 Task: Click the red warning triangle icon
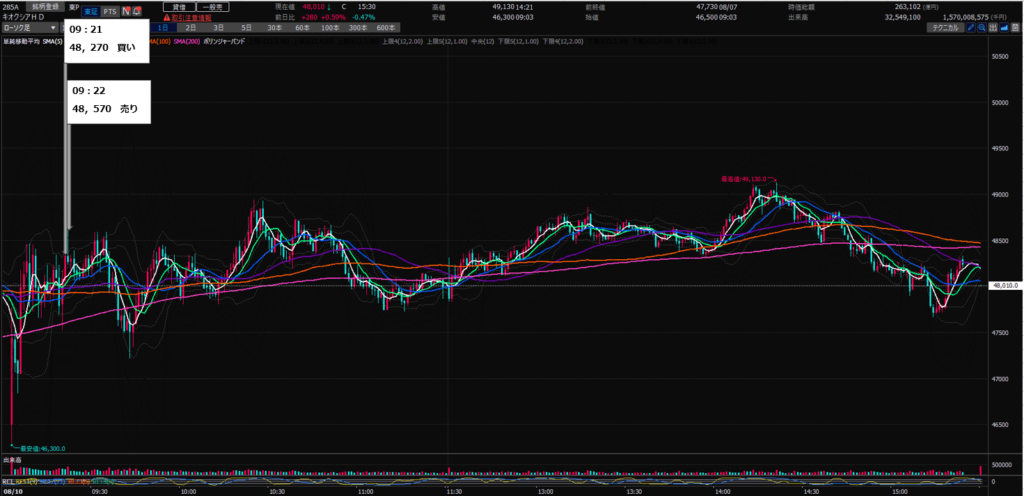pos(167,18)
